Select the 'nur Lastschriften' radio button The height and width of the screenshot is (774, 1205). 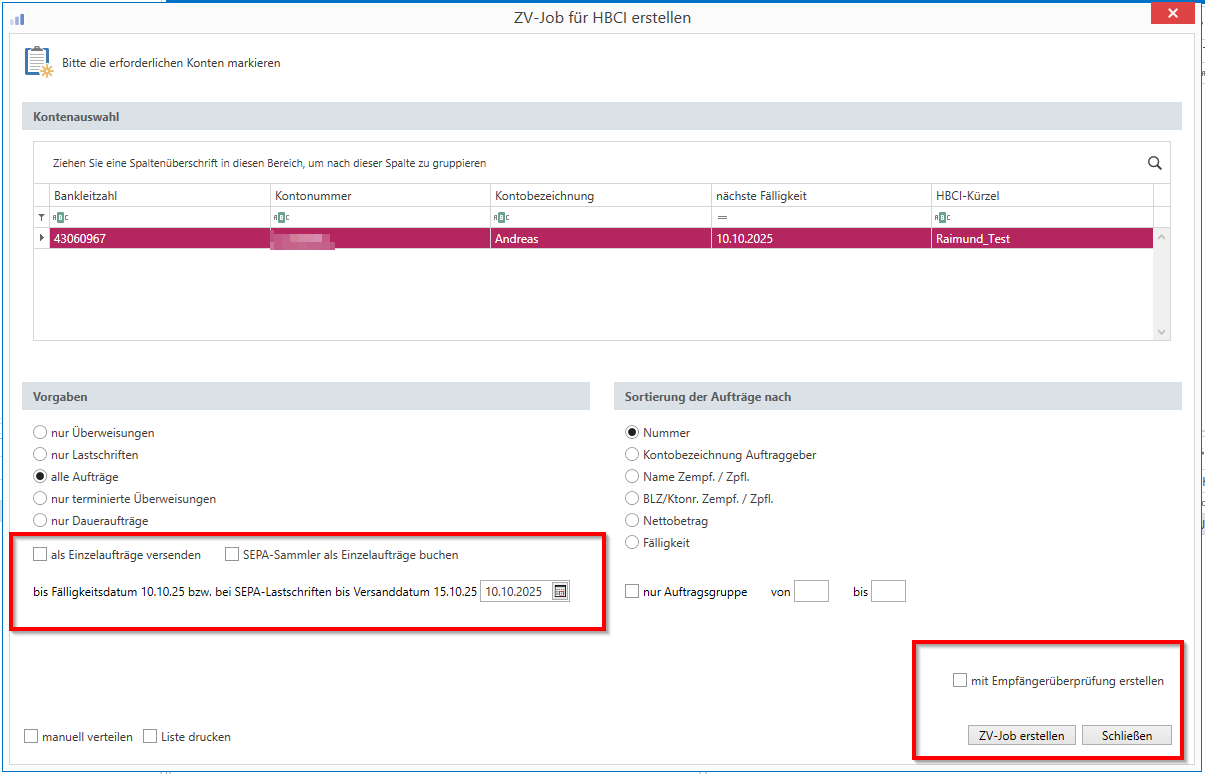click(40, 455)
